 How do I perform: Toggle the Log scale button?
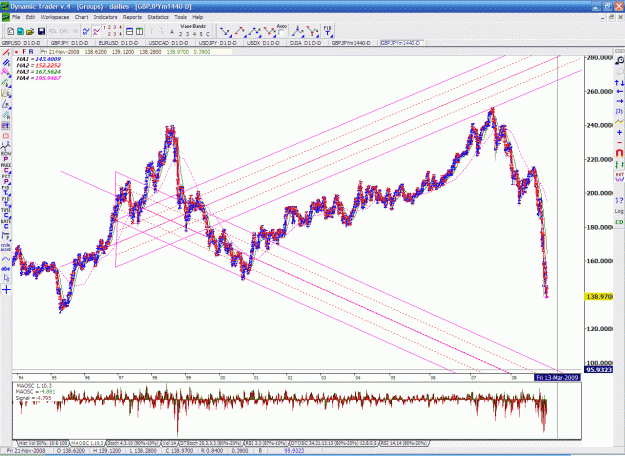619,211
